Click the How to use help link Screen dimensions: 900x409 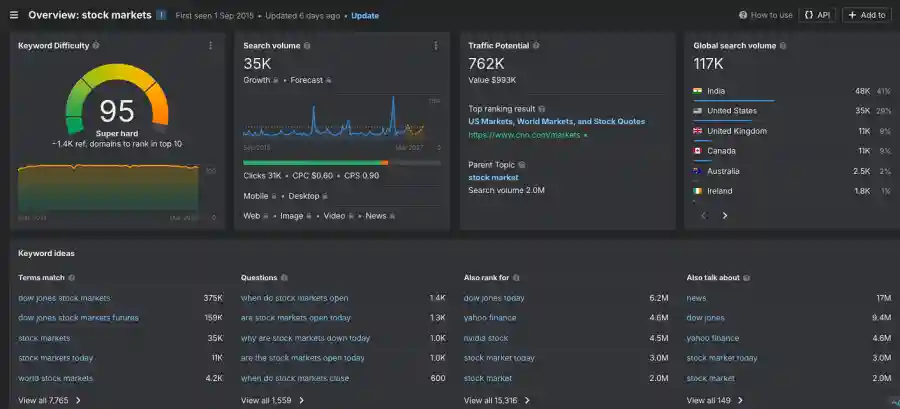[x=765, y=15]
